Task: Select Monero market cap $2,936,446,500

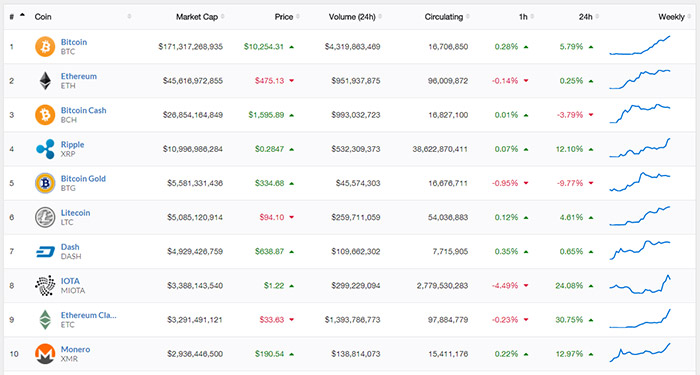Action: (x=195, y=354)
